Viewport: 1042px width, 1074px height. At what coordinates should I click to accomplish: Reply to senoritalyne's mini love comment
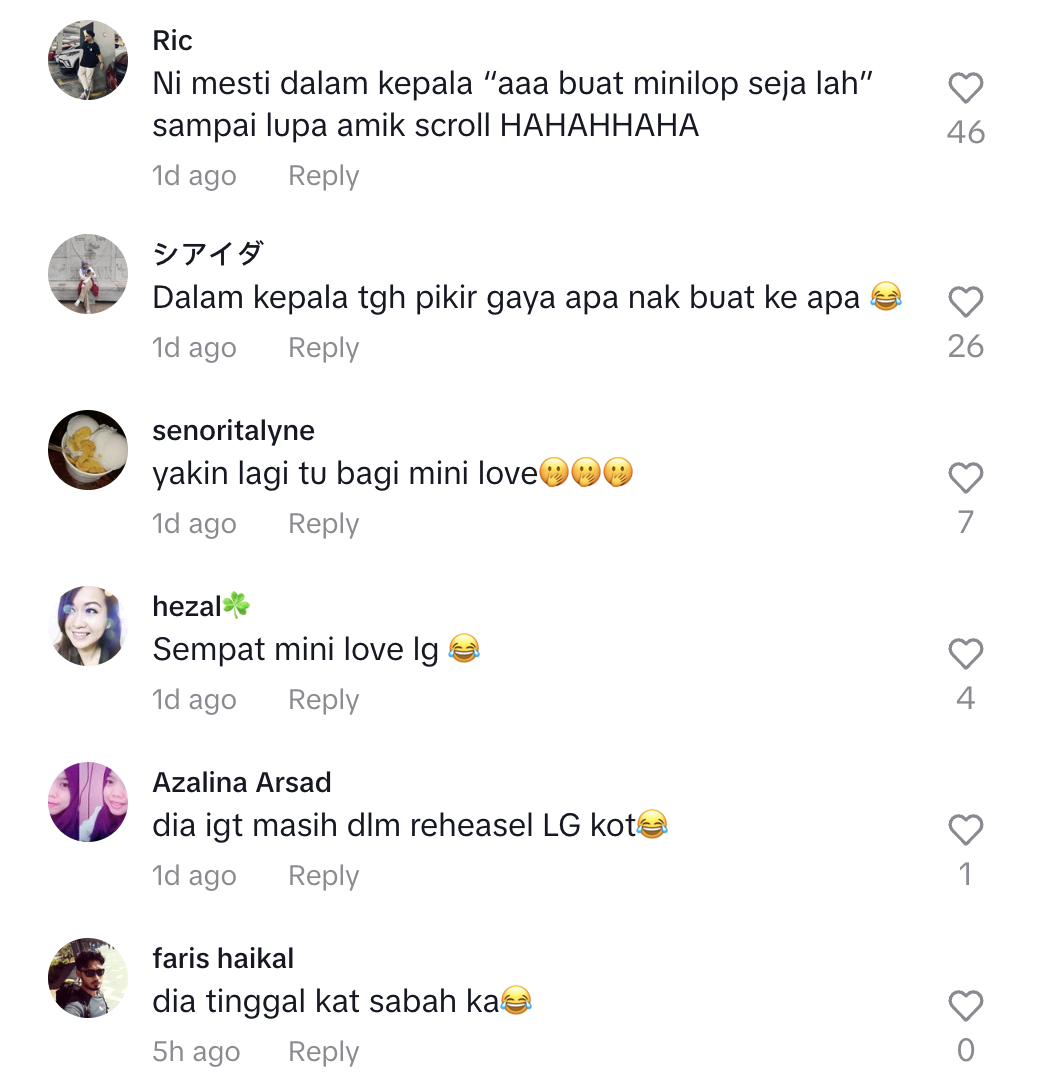[x=323, y=524]
